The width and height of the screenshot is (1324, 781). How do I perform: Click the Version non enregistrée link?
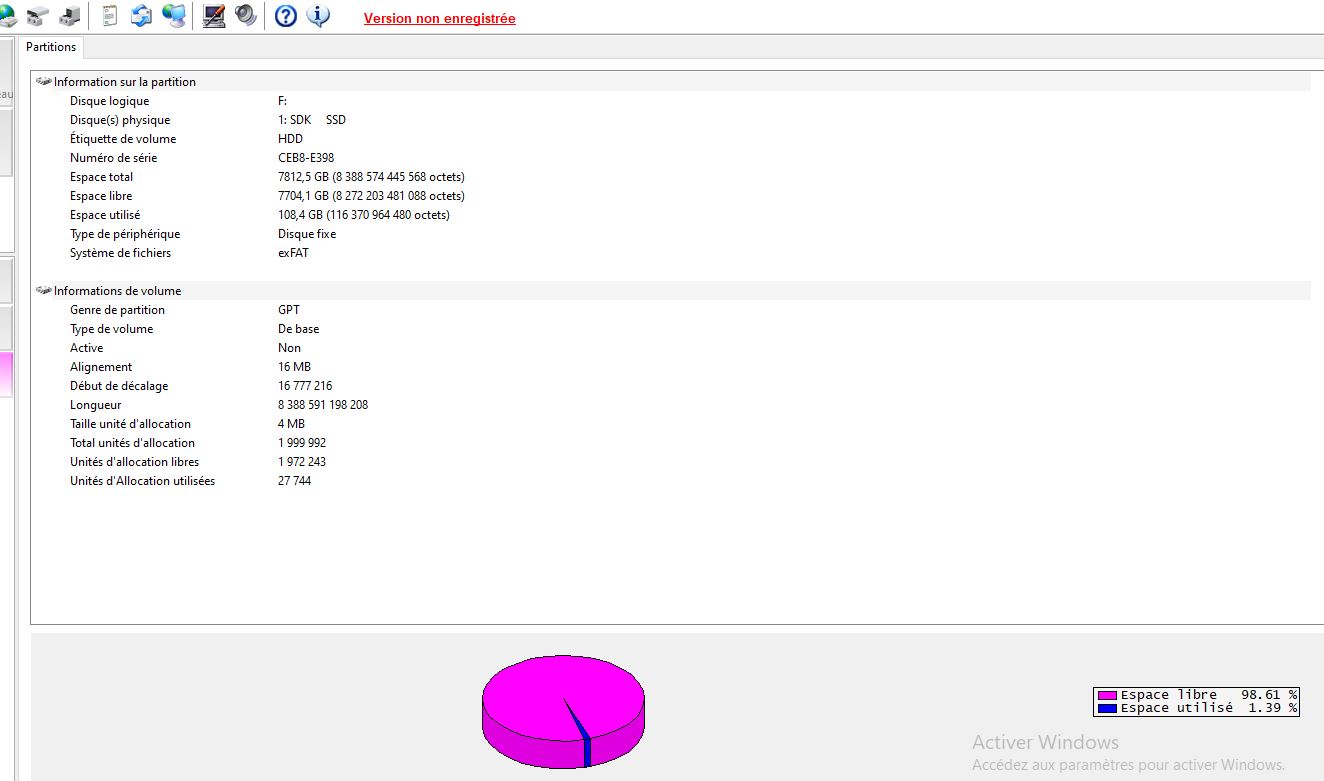(x=440, y=18)
